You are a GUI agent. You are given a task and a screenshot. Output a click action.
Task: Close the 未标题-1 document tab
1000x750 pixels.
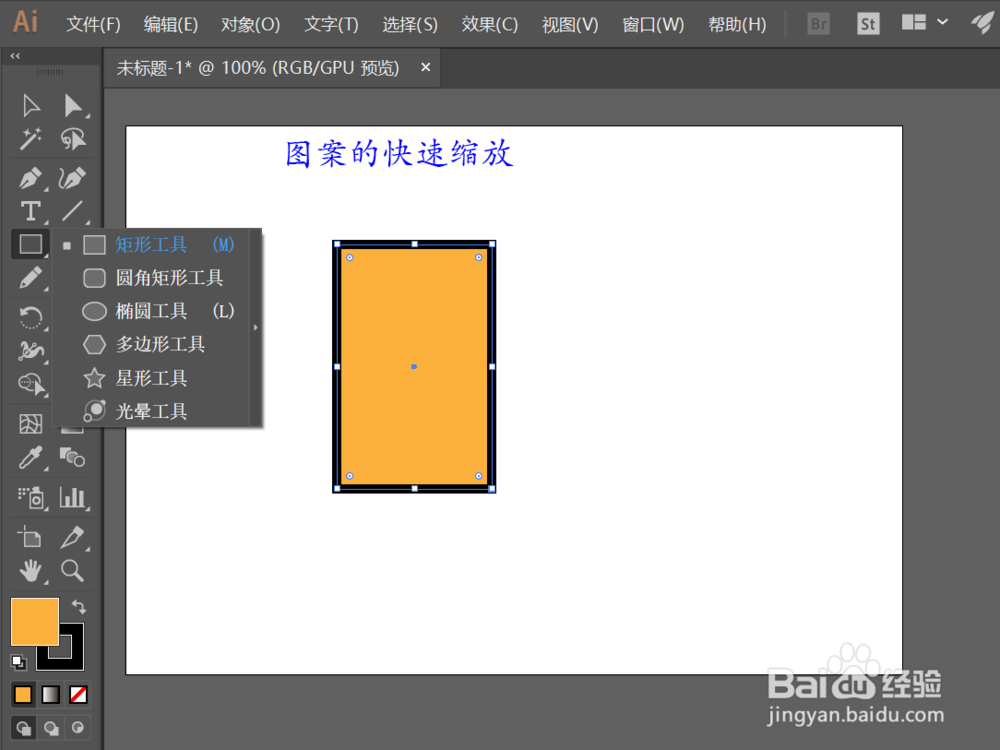point(425,67)
